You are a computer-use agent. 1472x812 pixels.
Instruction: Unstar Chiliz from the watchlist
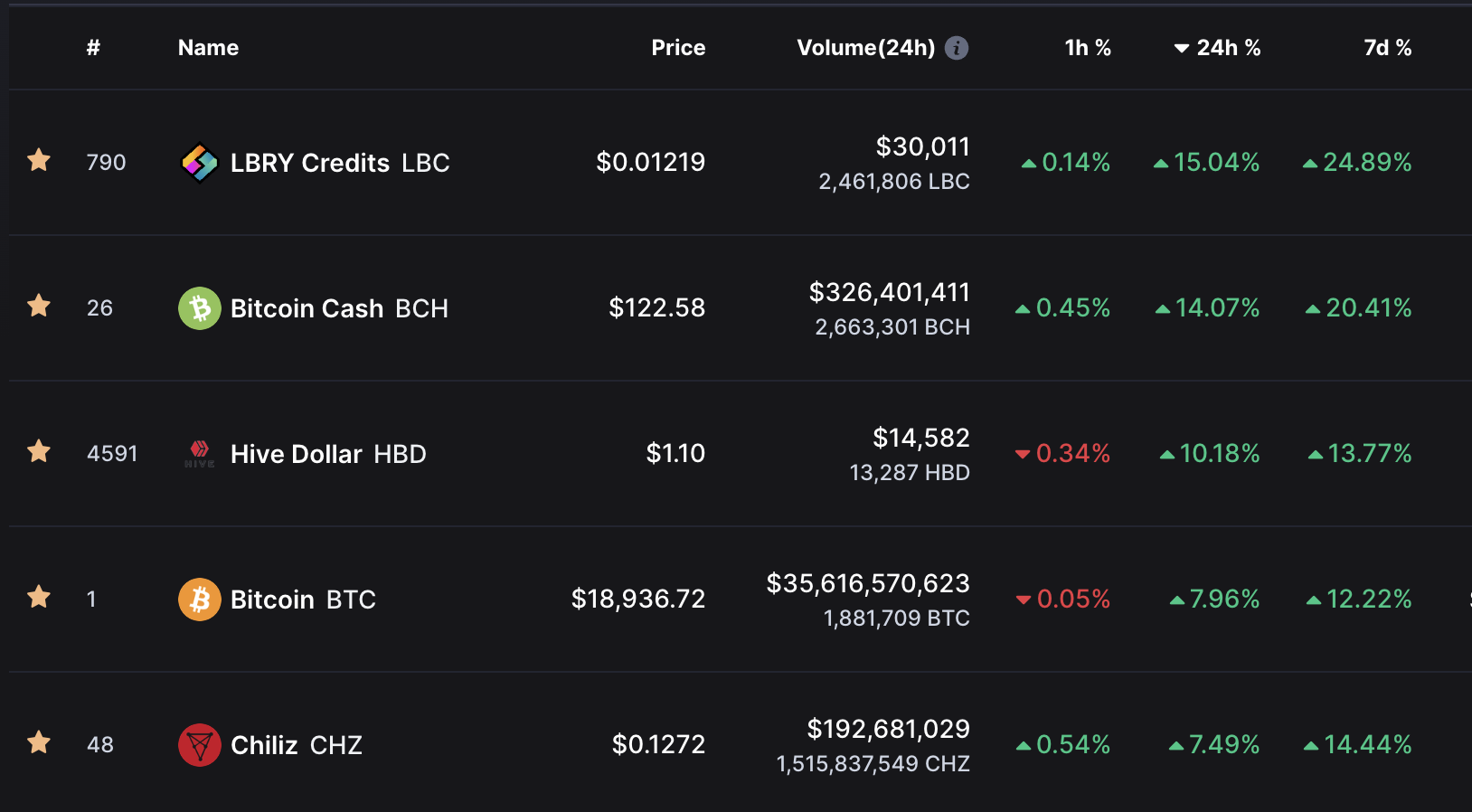coord(39,743)
